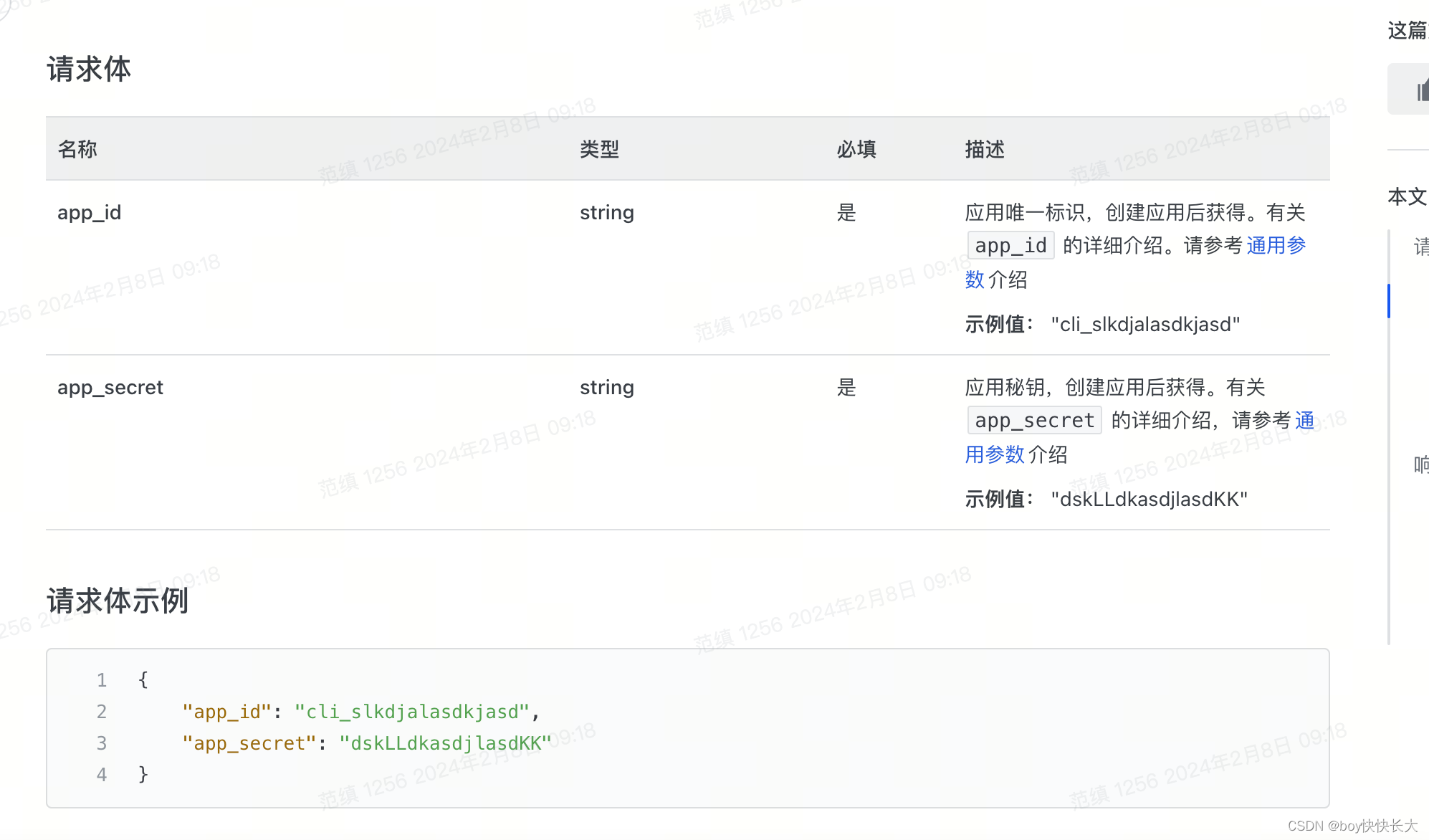Click the 请求体示例 section heading
Viewport: 1429px width, 840px height.
pos(118,601)
